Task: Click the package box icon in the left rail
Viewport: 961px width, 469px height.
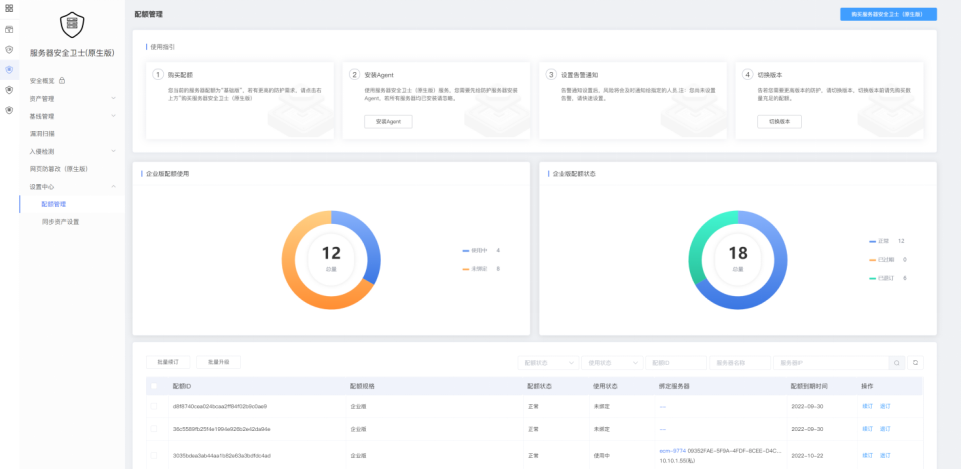Action: coord(9,29)
